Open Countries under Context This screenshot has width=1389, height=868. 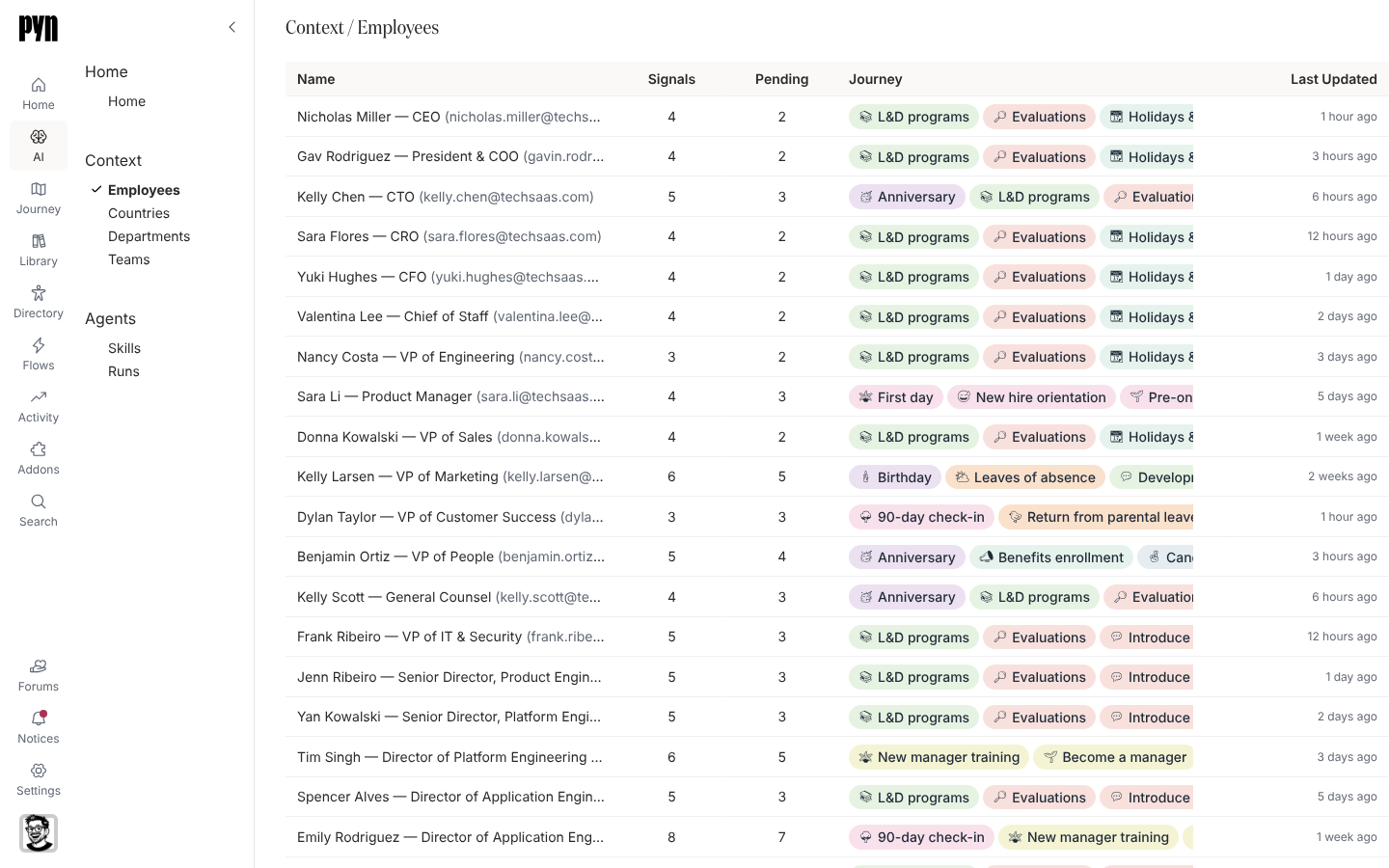pos(139,213)
